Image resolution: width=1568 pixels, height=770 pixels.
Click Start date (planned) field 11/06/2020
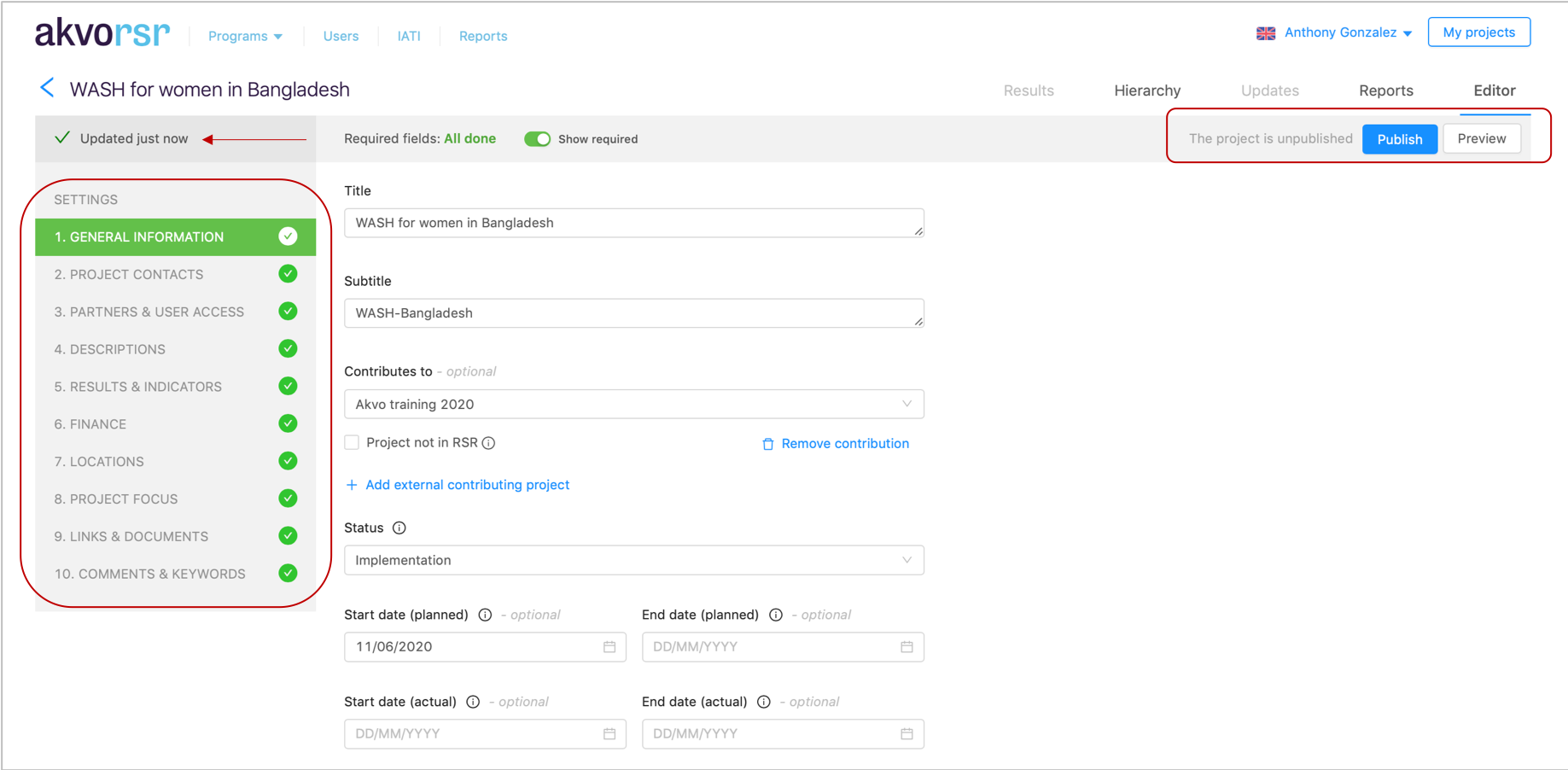(x=485, y=647)
